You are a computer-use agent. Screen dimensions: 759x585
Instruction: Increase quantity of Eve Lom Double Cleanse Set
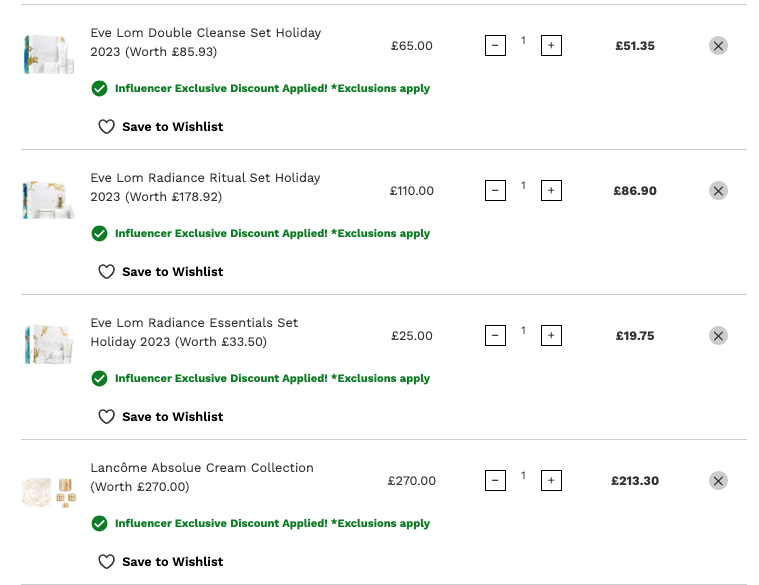click(551, 45)
